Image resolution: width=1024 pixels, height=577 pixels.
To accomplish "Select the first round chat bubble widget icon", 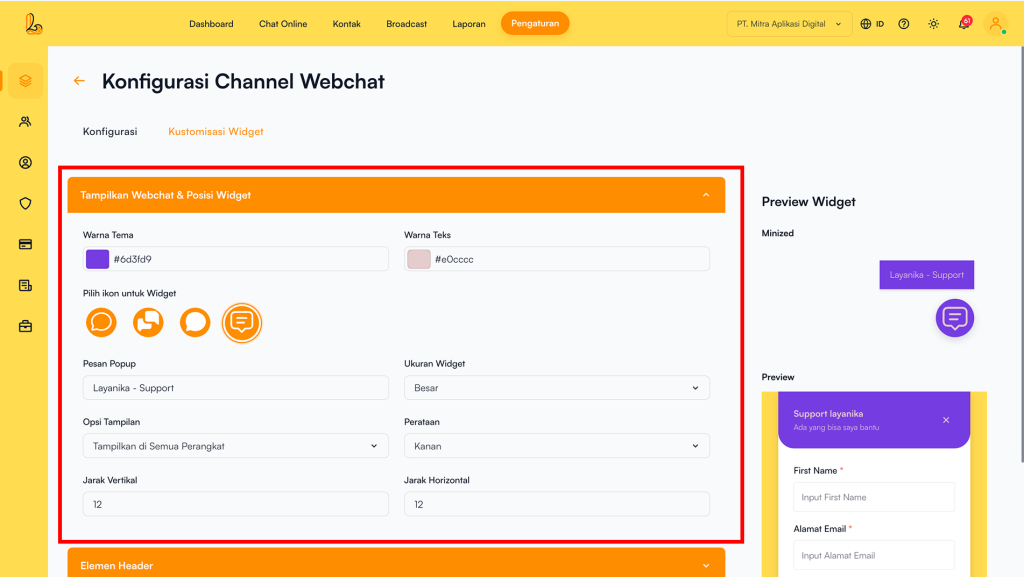I will tap(102, 323).
